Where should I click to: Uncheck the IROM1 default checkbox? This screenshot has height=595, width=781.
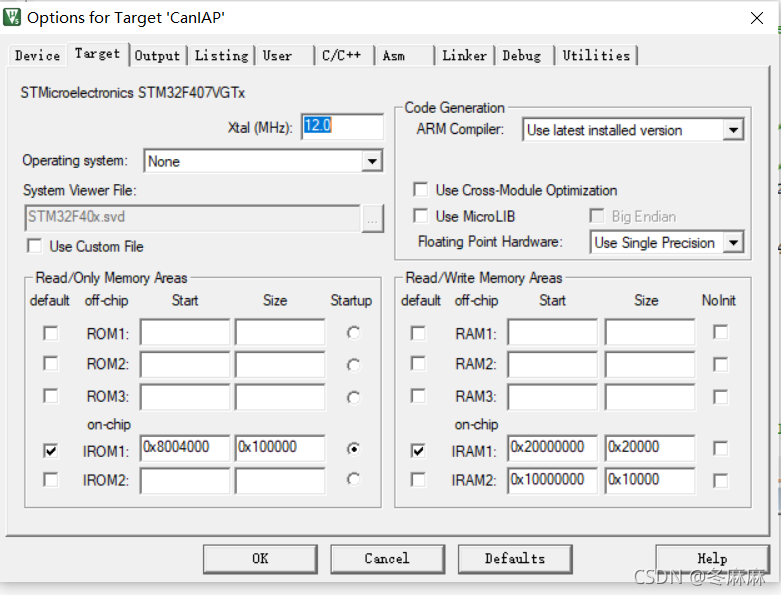pyautogui.click(x=50, y=451)
